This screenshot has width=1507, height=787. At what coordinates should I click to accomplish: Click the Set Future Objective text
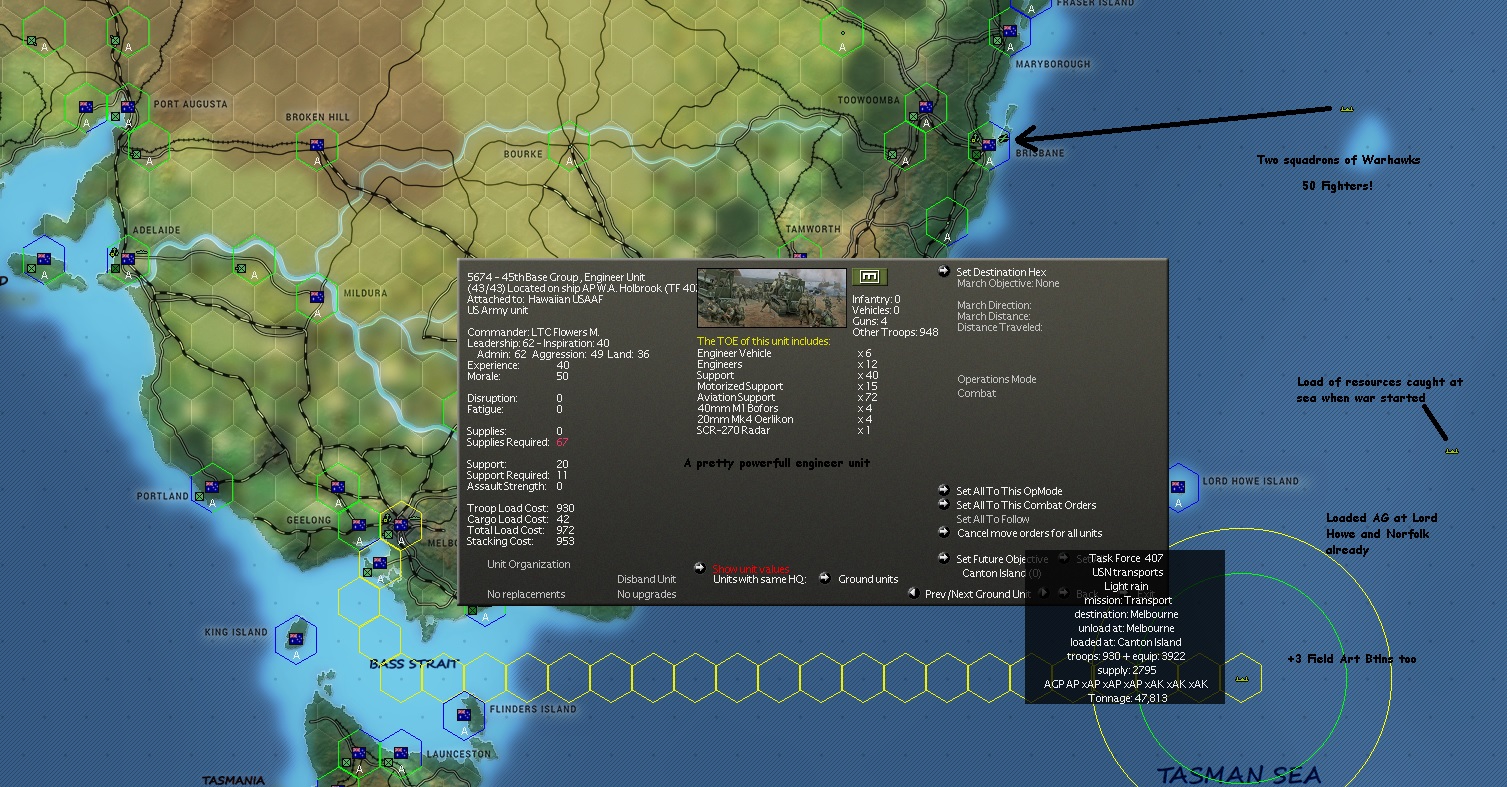click(1002, 559)
